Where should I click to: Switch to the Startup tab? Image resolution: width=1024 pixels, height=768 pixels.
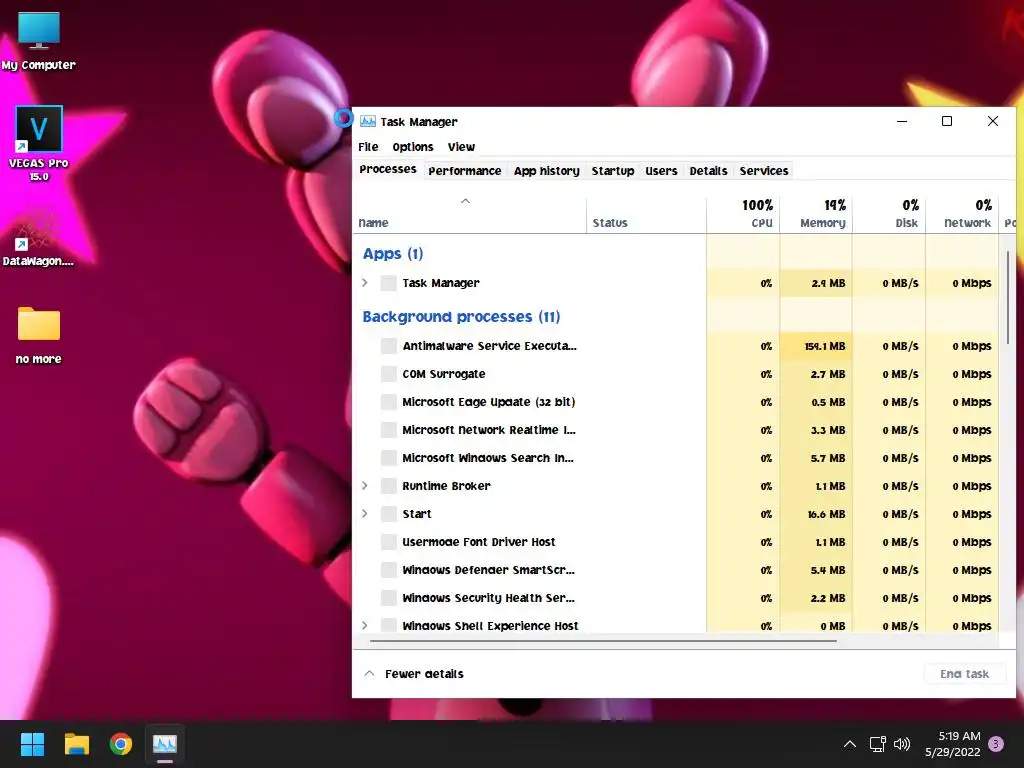tap(613, 171)
